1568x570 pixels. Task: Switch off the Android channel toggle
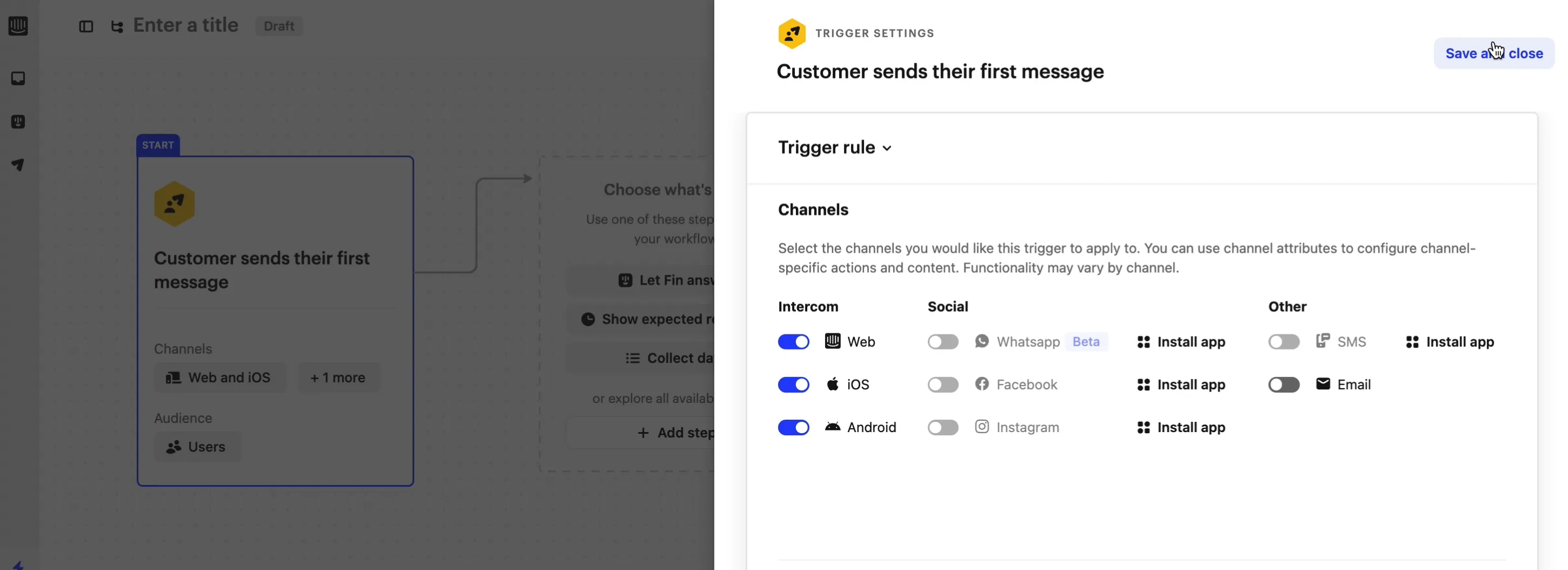pyautogui.click(x=793, y=427)
